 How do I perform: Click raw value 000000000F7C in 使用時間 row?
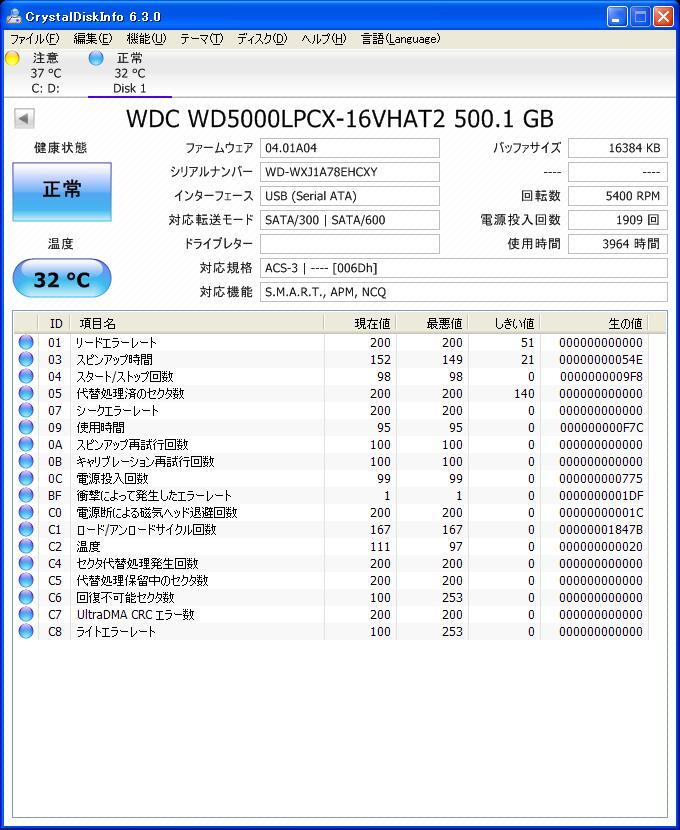click(601, 428)
